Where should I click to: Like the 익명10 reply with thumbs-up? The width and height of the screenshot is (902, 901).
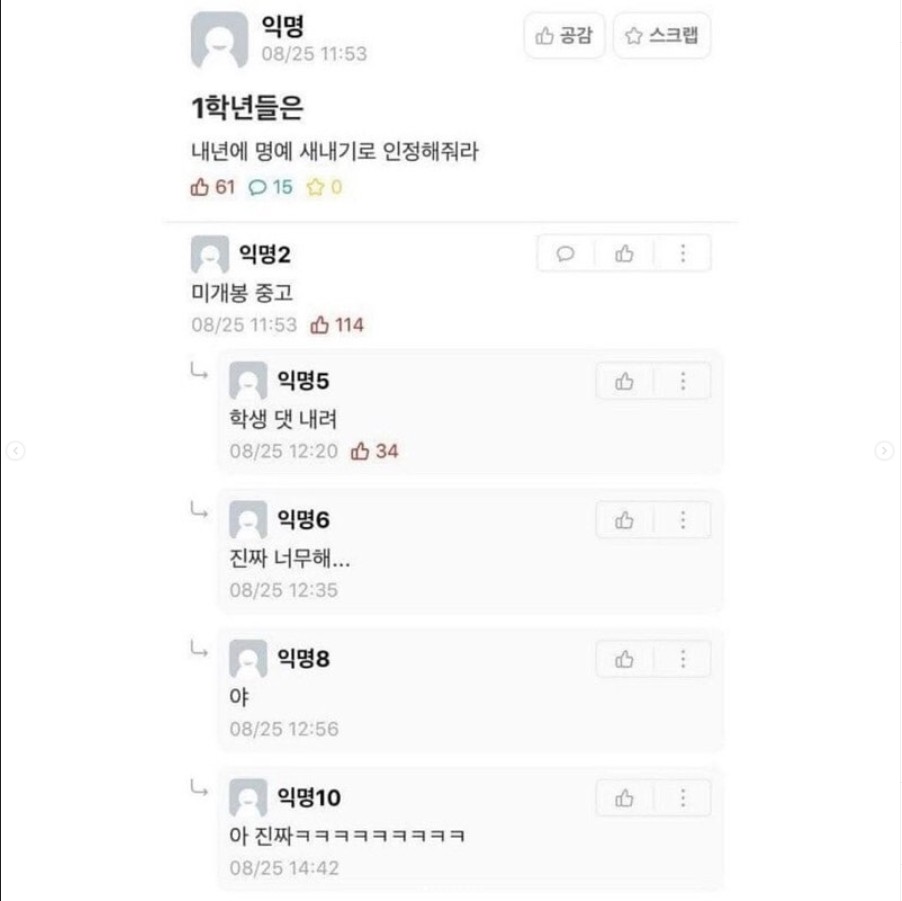pos(624,798)
